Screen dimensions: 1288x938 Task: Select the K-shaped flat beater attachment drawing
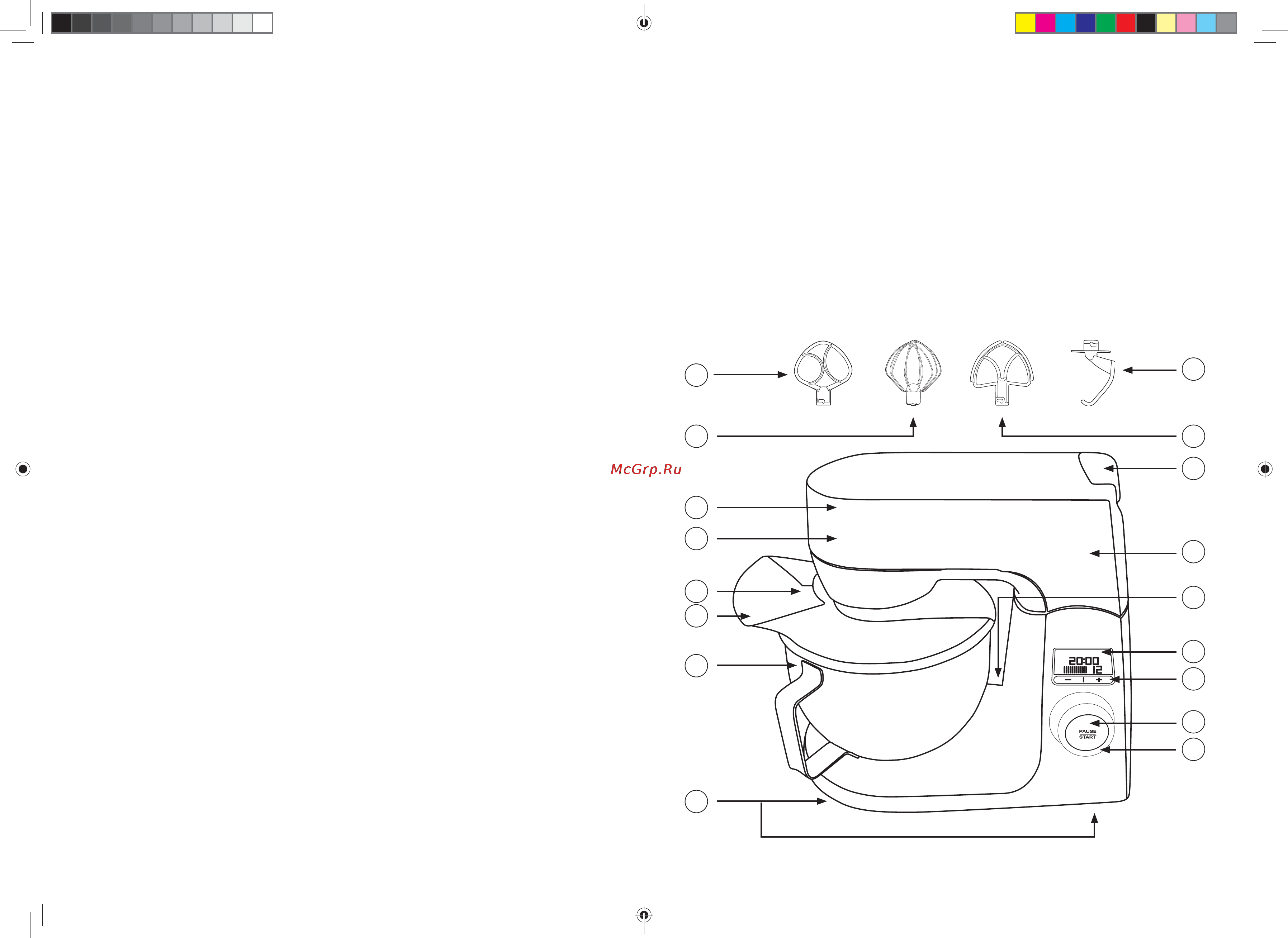point(1002,372)
